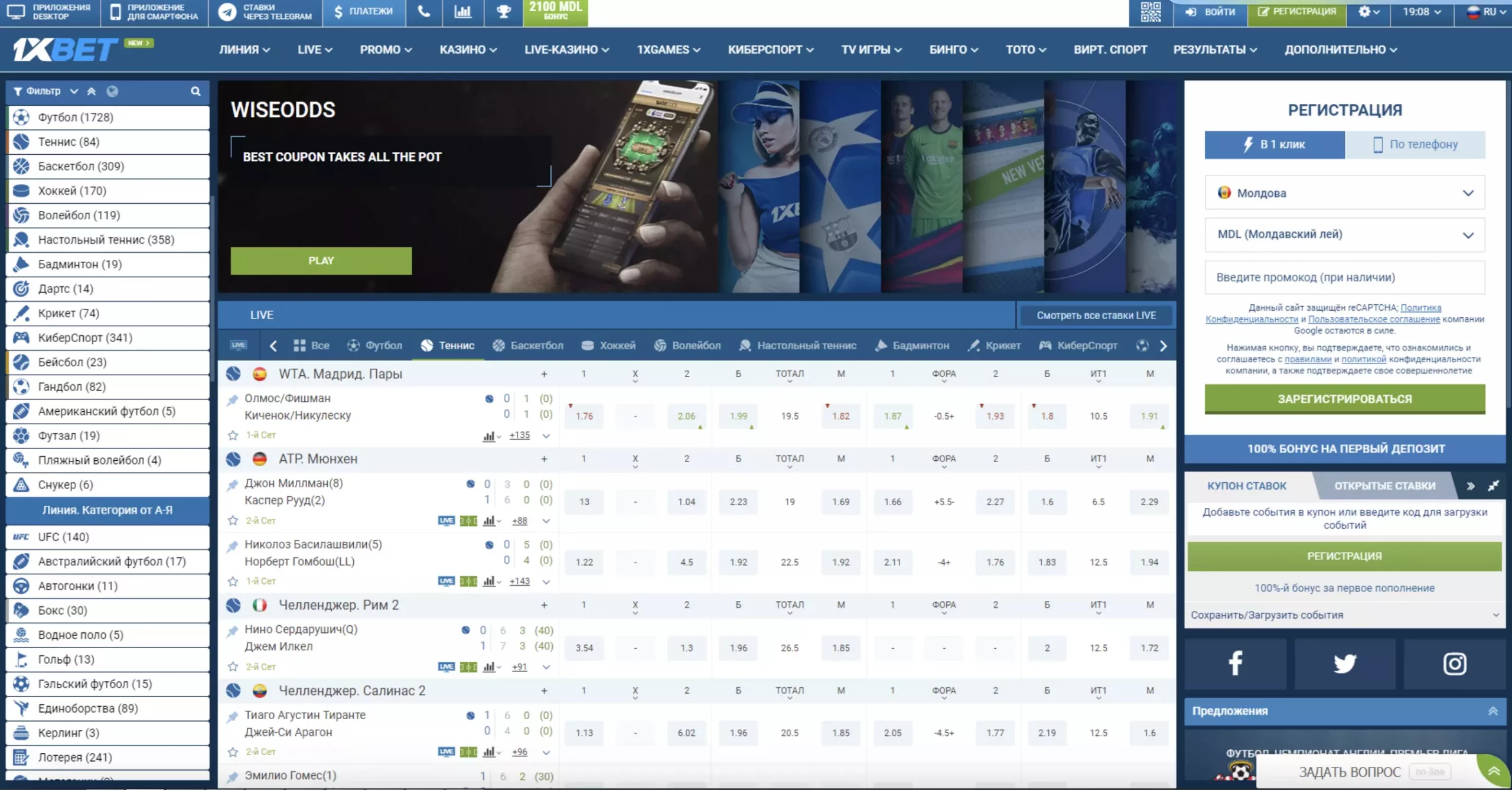1512x790 pixels.
Task: Favorite the Олмос/Фишман match with star
Action: [233, 435]
